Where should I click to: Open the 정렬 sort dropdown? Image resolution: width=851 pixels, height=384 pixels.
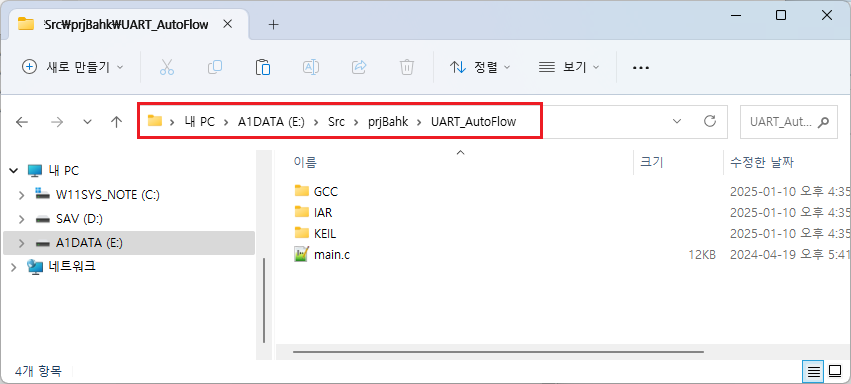[x=480, y=67]
